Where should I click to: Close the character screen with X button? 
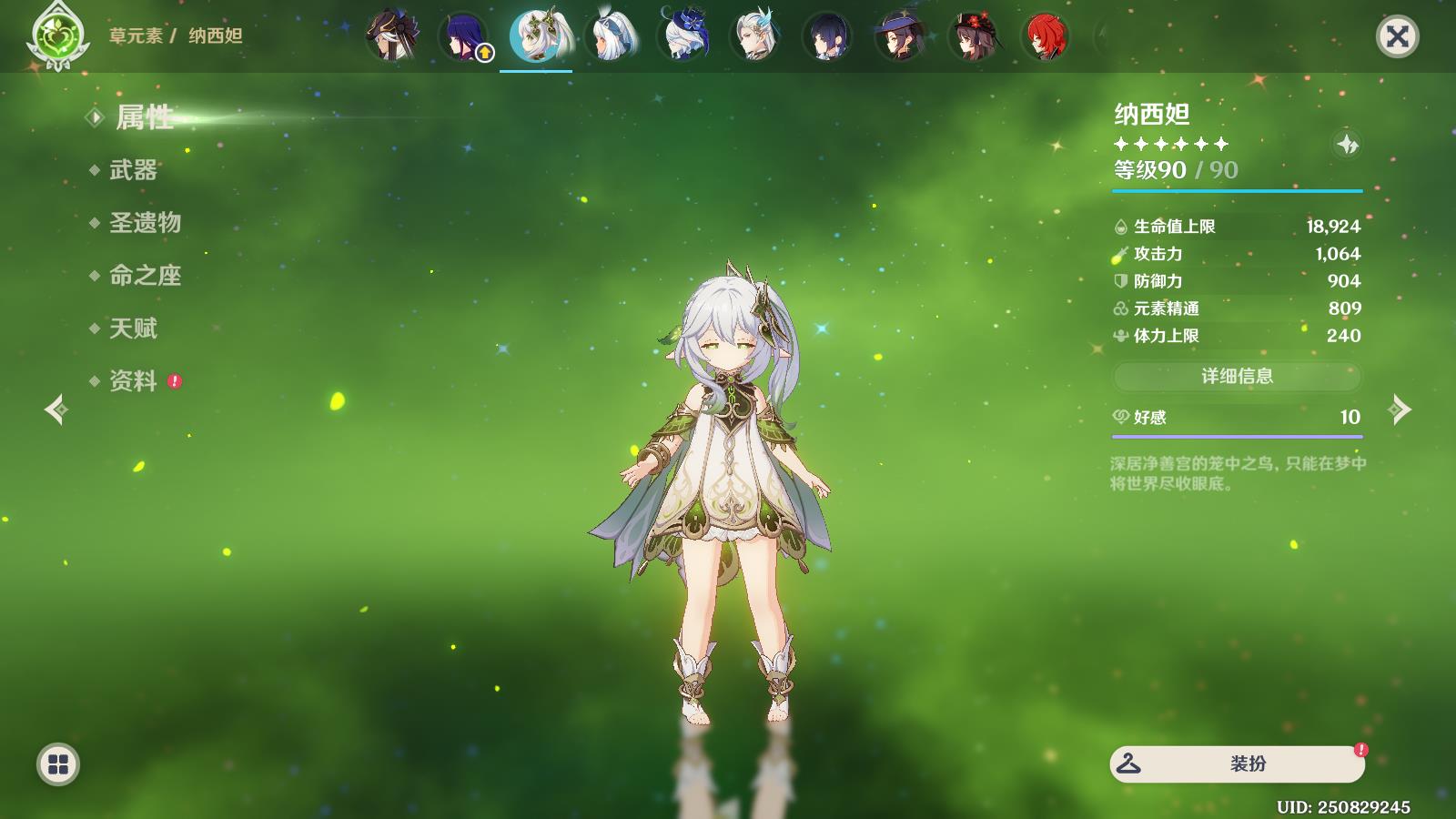[x=1397, y=36]
